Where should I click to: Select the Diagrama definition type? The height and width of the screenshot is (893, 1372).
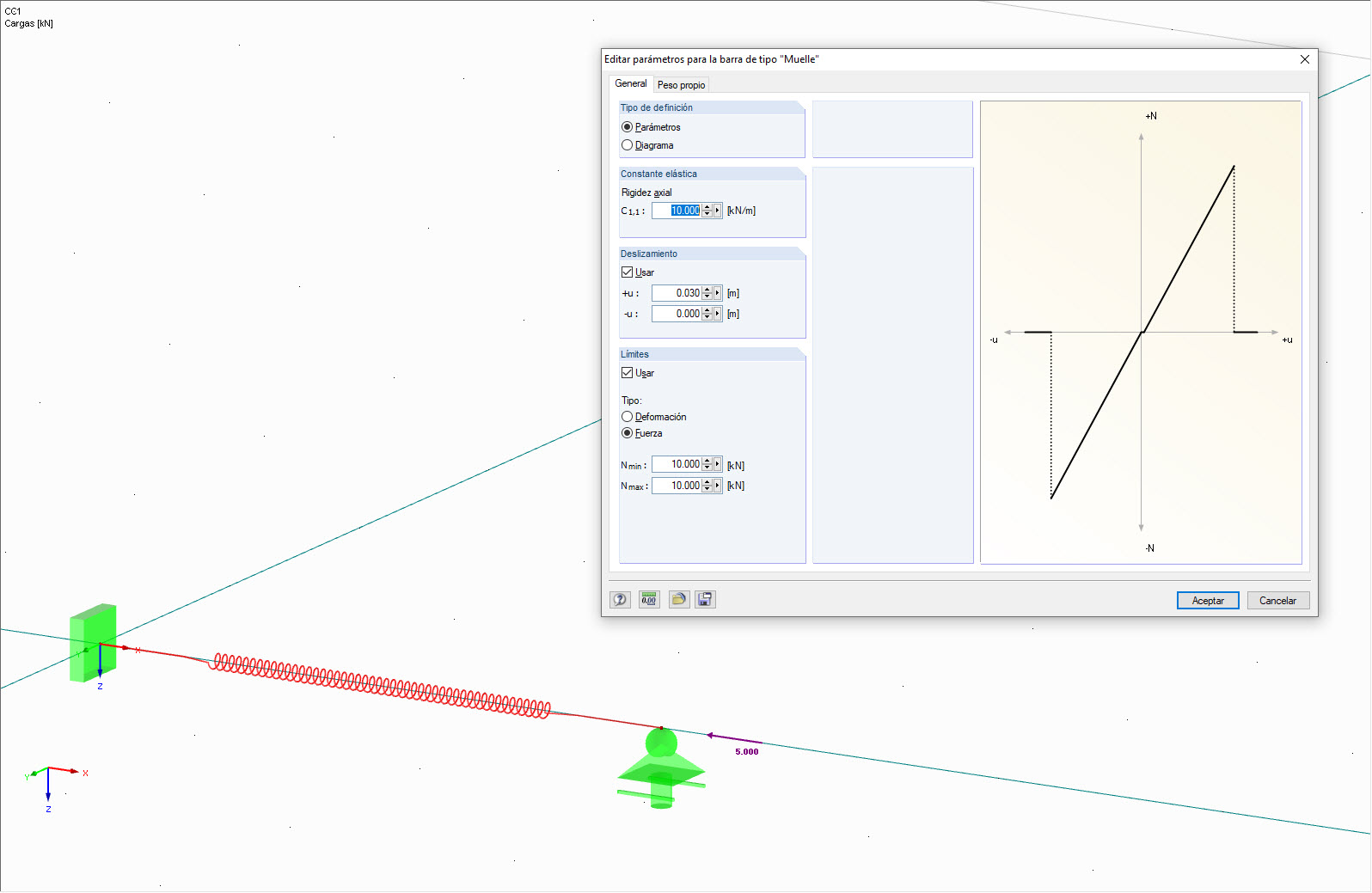[x=647, y=145]
